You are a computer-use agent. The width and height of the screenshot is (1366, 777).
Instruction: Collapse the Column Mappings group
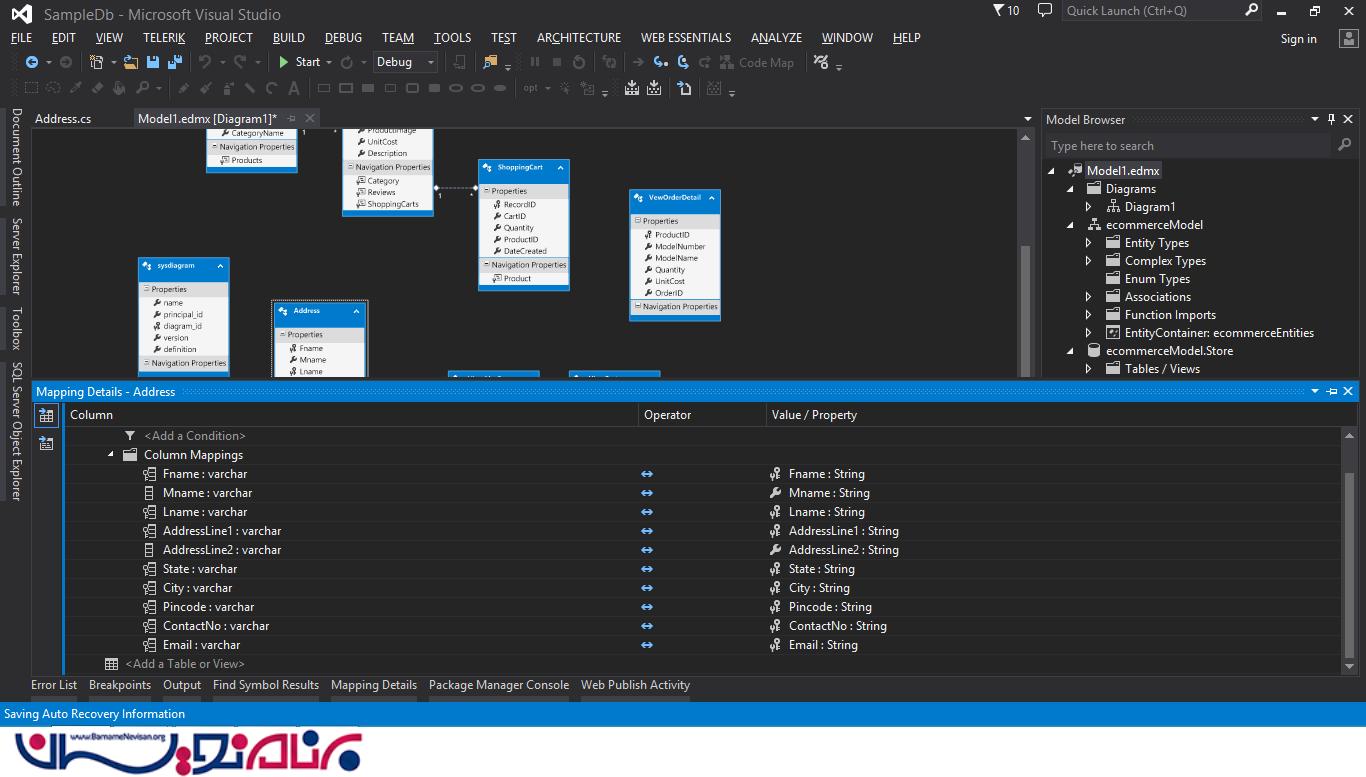111,455
